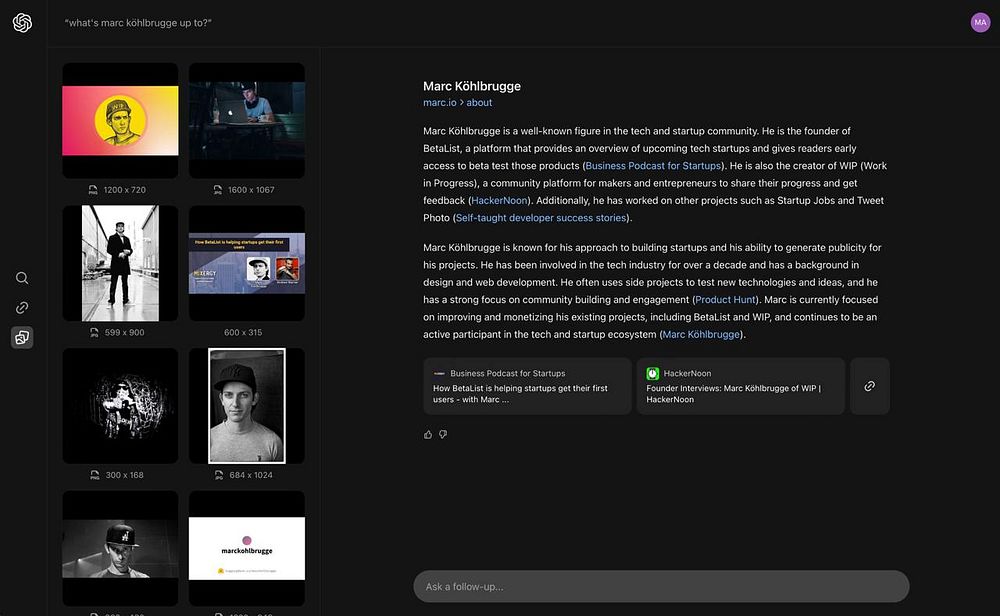Click image type icon next to 684 x 1024

click(x=219, y=475)
